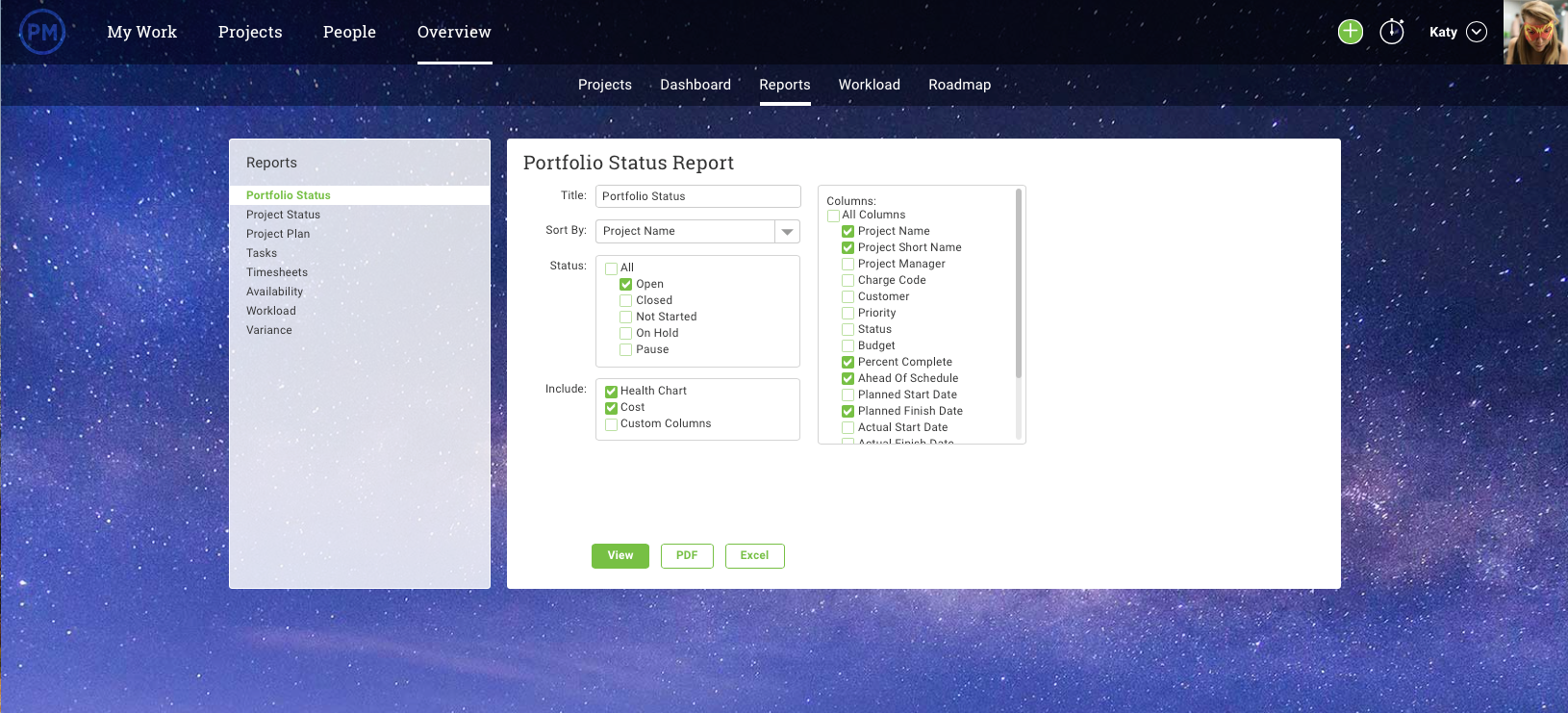Check the Planned Start Date column
This screenshot has width=1568, height=713.
click(848, 395)
